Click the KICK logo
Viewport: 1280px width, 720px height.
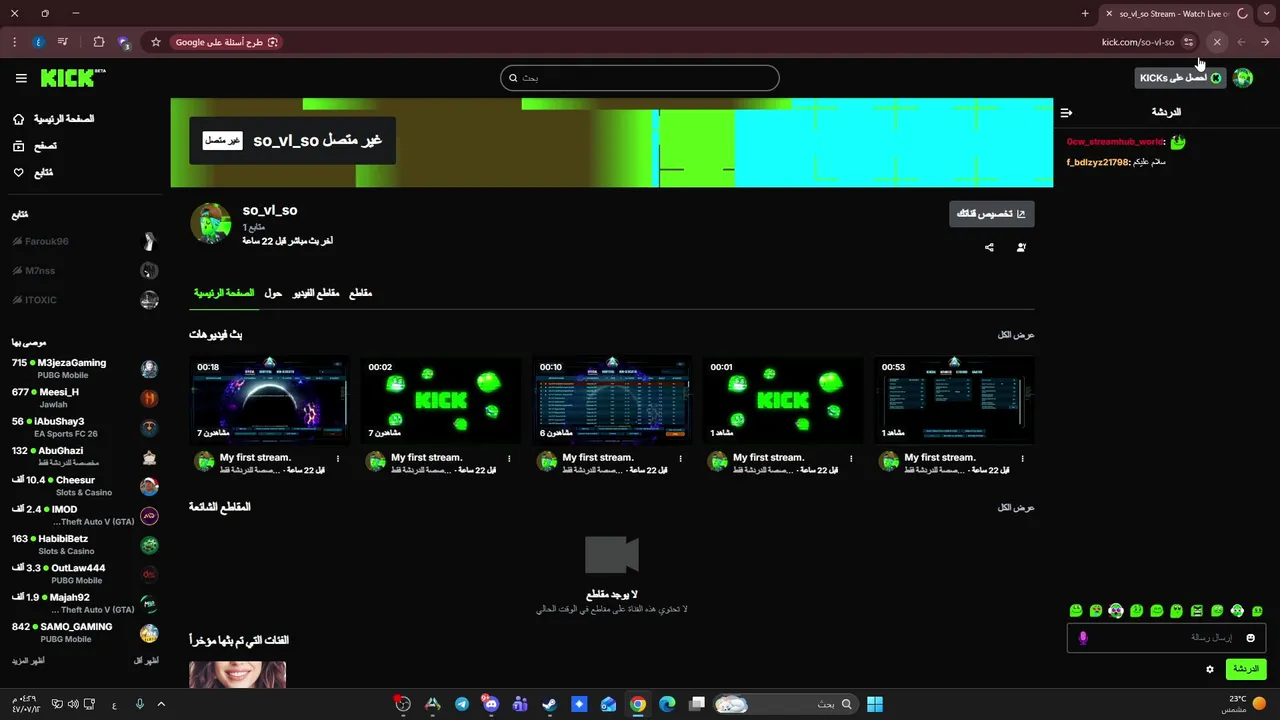click(72, 78)
